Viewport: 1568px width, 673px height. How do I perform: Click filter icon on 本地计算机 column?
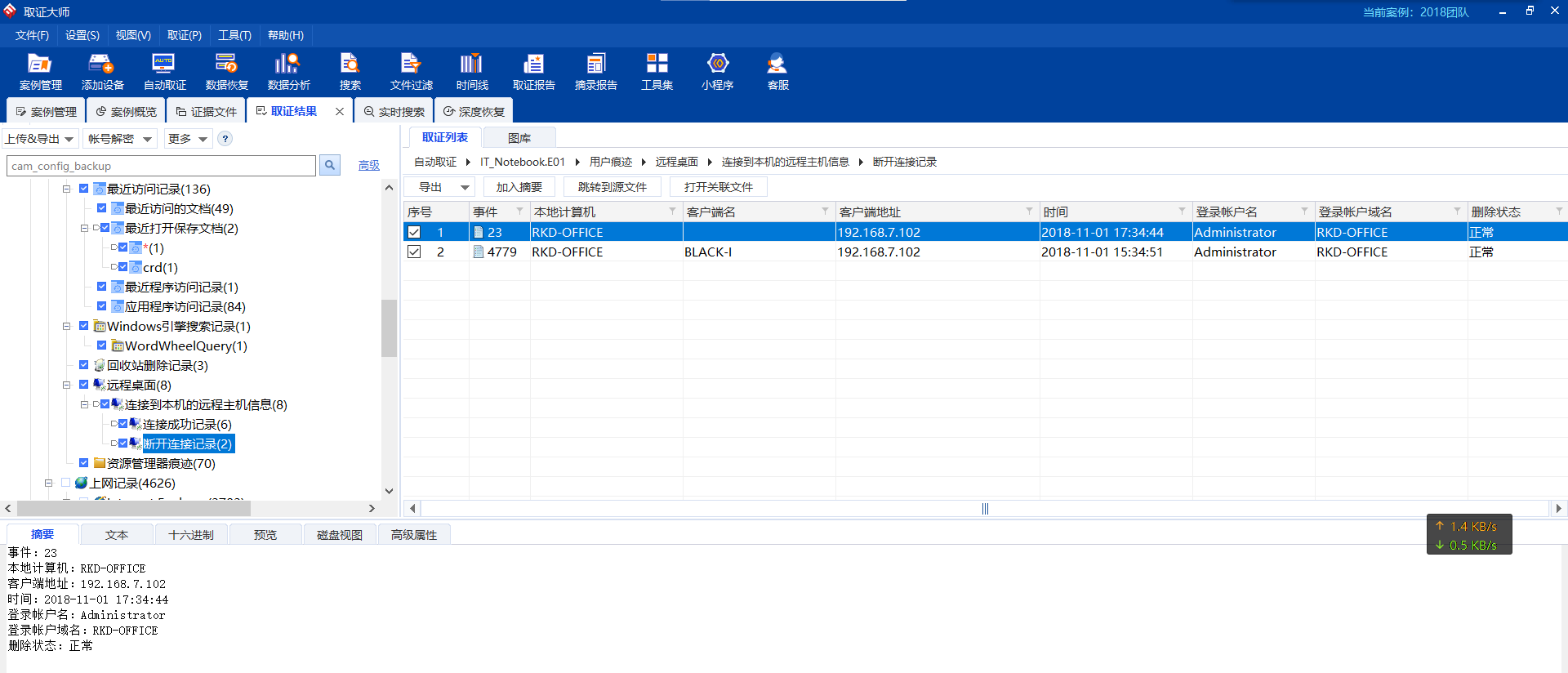coord(672,212)
